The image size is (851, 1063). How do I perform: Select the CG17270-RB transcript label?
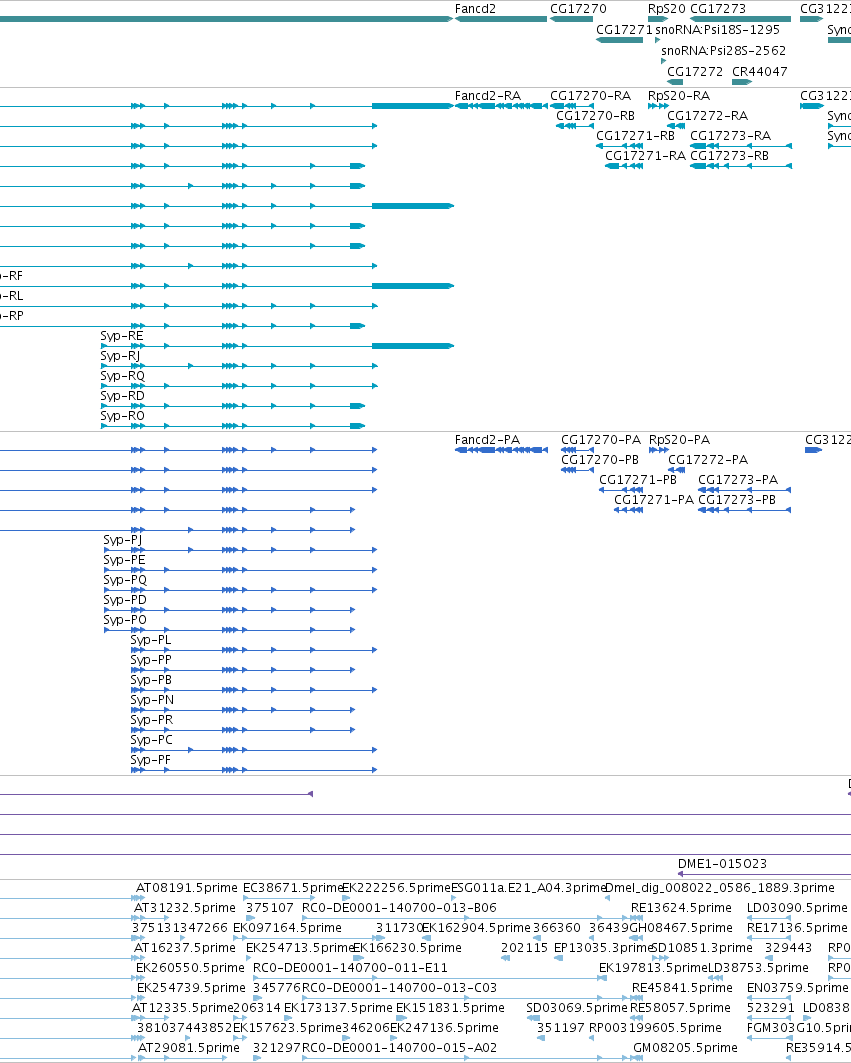tap(595, 116)
